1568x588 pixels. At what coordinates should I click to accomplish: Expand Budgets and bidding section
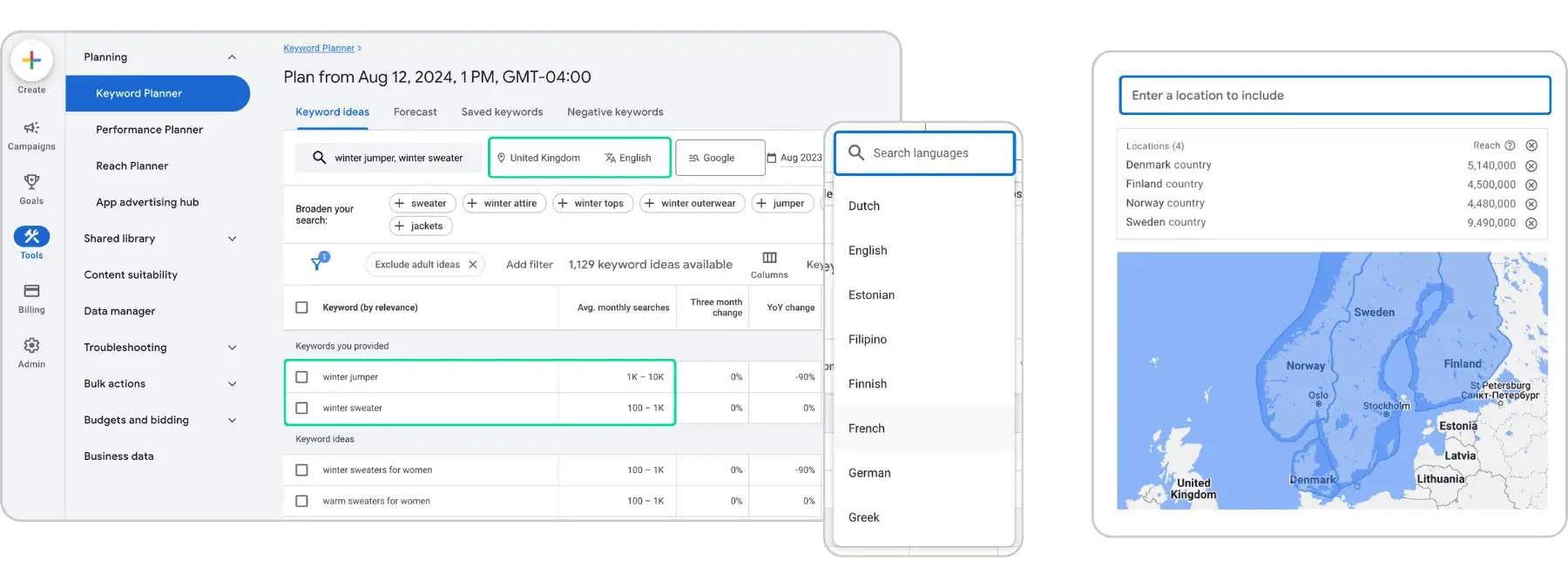click(232, 420)
